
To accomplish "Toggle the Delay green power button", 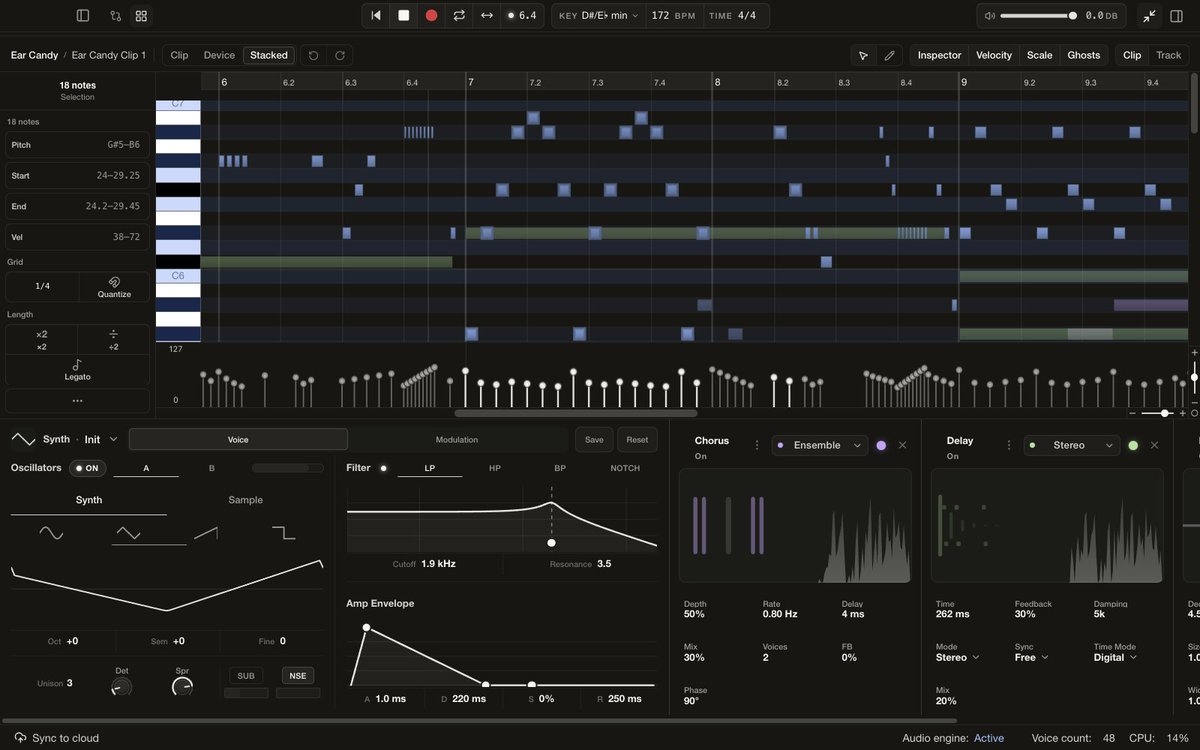I will tap(1133, 445).
